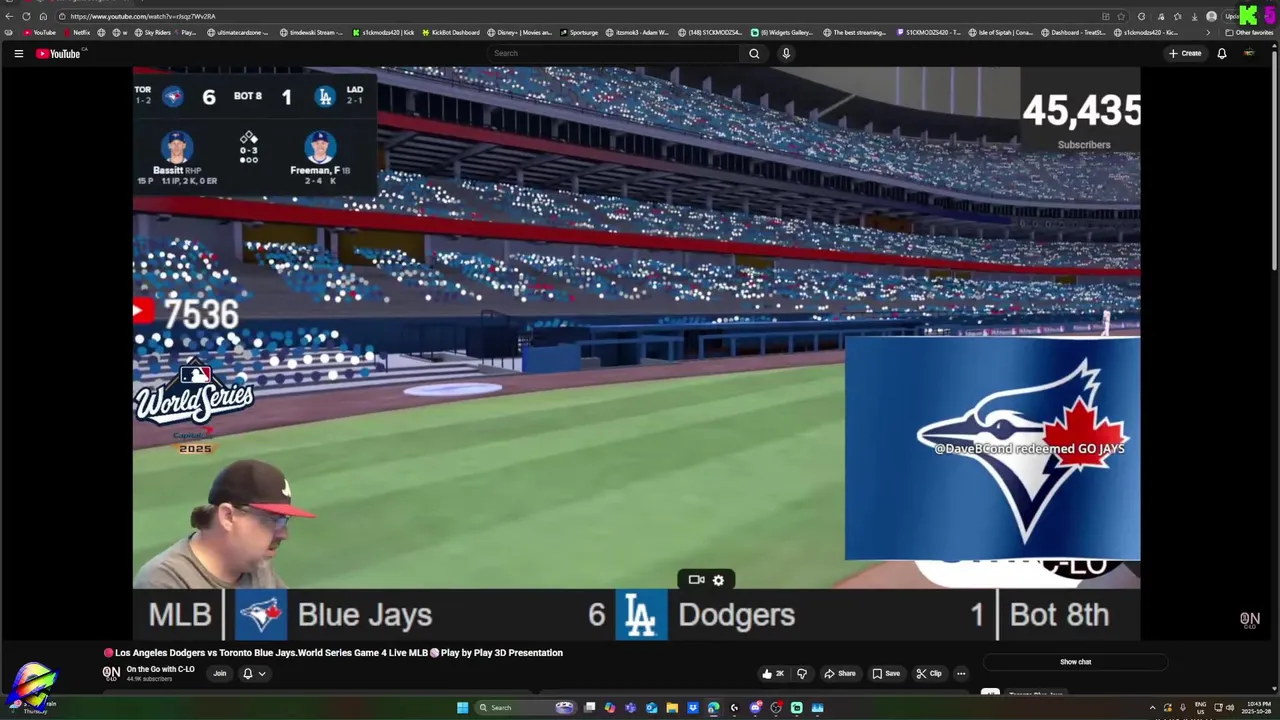1280x720 pixels.
Task: Click the browser favorites star icon
Action: point(1121,16)
